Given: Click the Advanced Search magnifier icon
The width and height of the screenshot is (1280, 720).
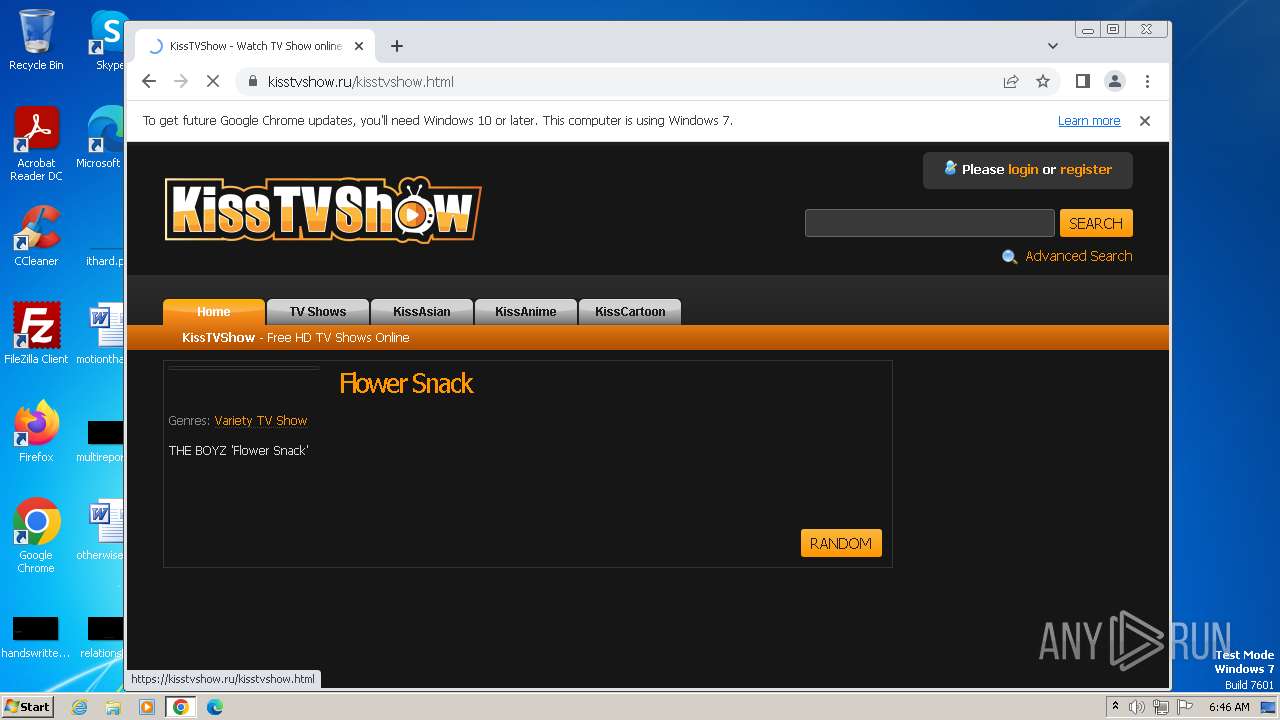Looking at the screenshot, I should point(1010,257).
